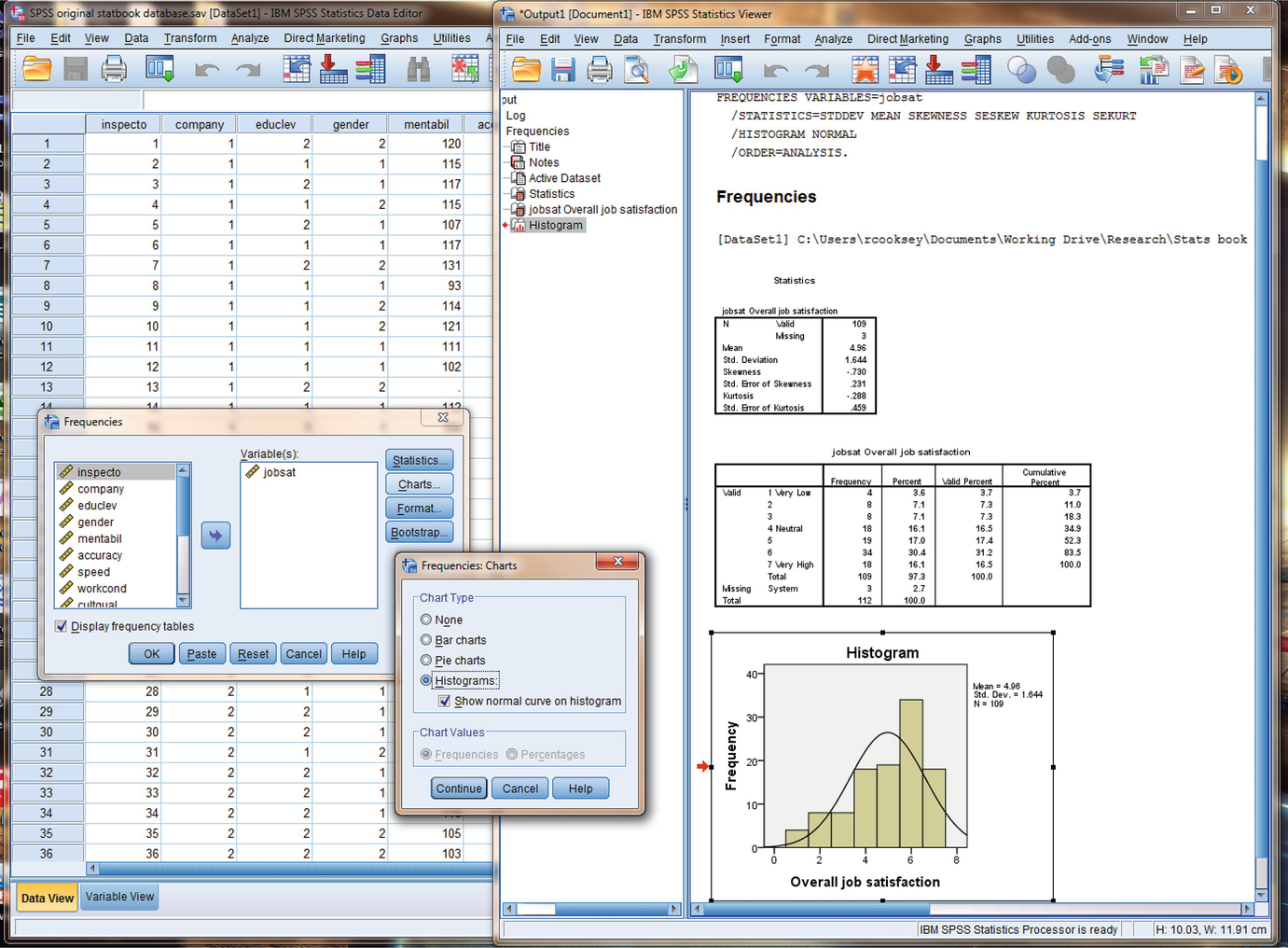Open Recall recent dialogs in Viewer toolbar
This screenshot has height=948, width=1288.
(728, 70)
